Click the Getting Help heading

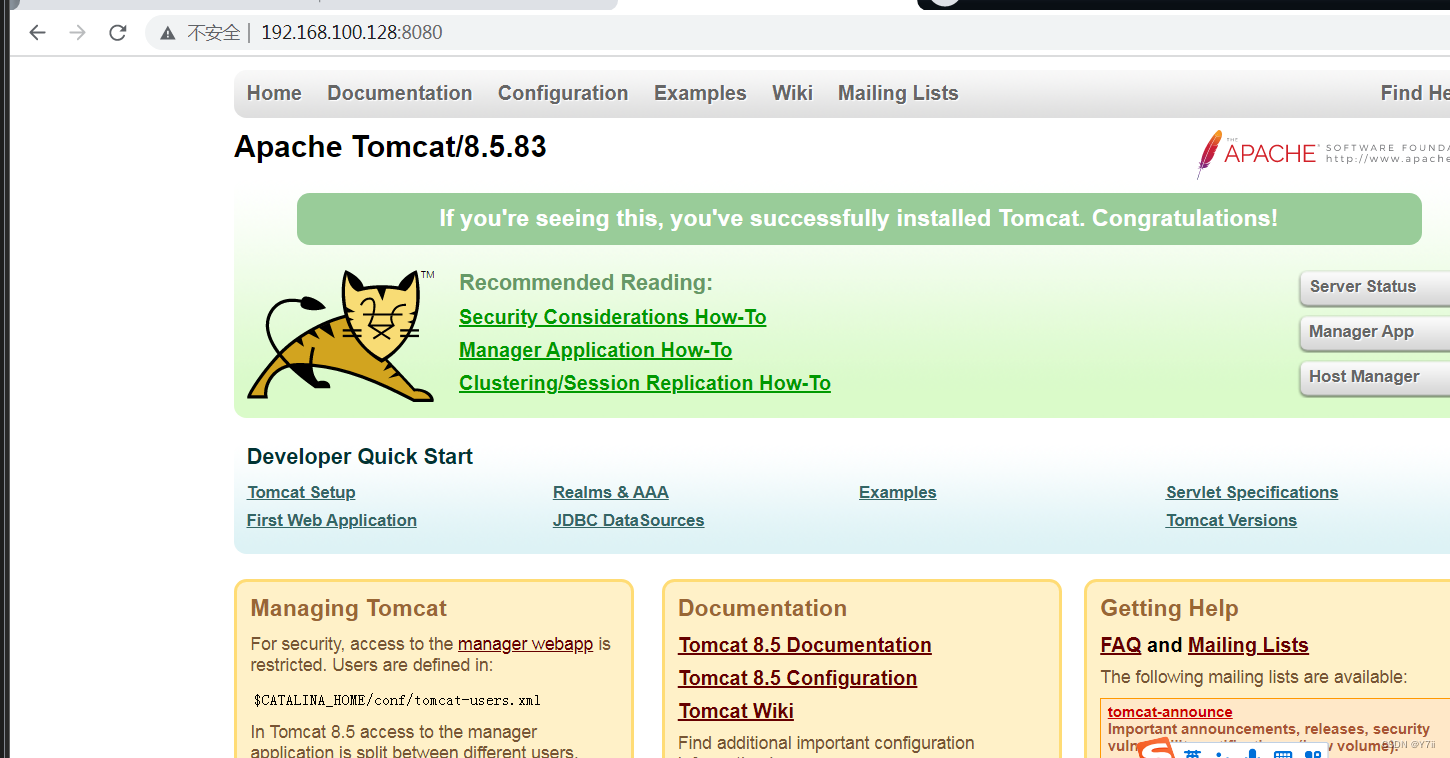pos(1169,608)
